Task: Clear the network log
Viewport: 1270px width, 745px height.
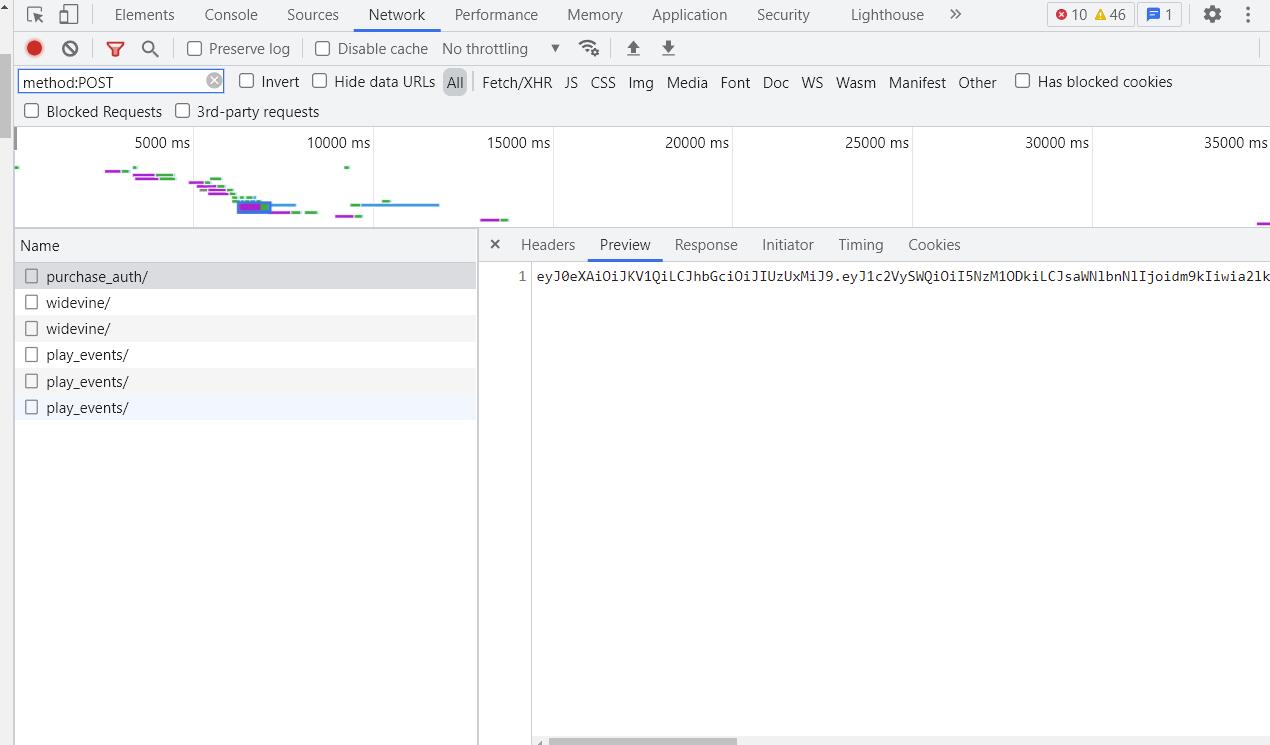Action: (70, 48)
